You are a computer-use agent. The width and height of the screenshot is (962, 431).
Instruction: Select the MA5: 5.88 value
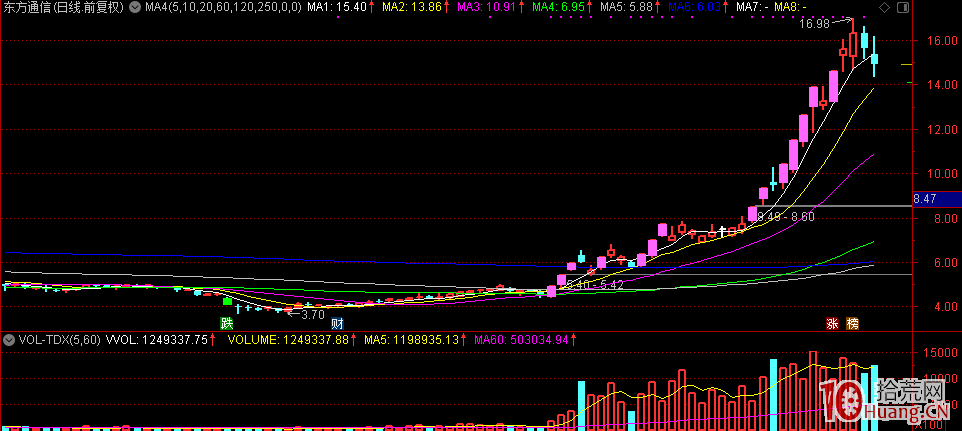626,7
